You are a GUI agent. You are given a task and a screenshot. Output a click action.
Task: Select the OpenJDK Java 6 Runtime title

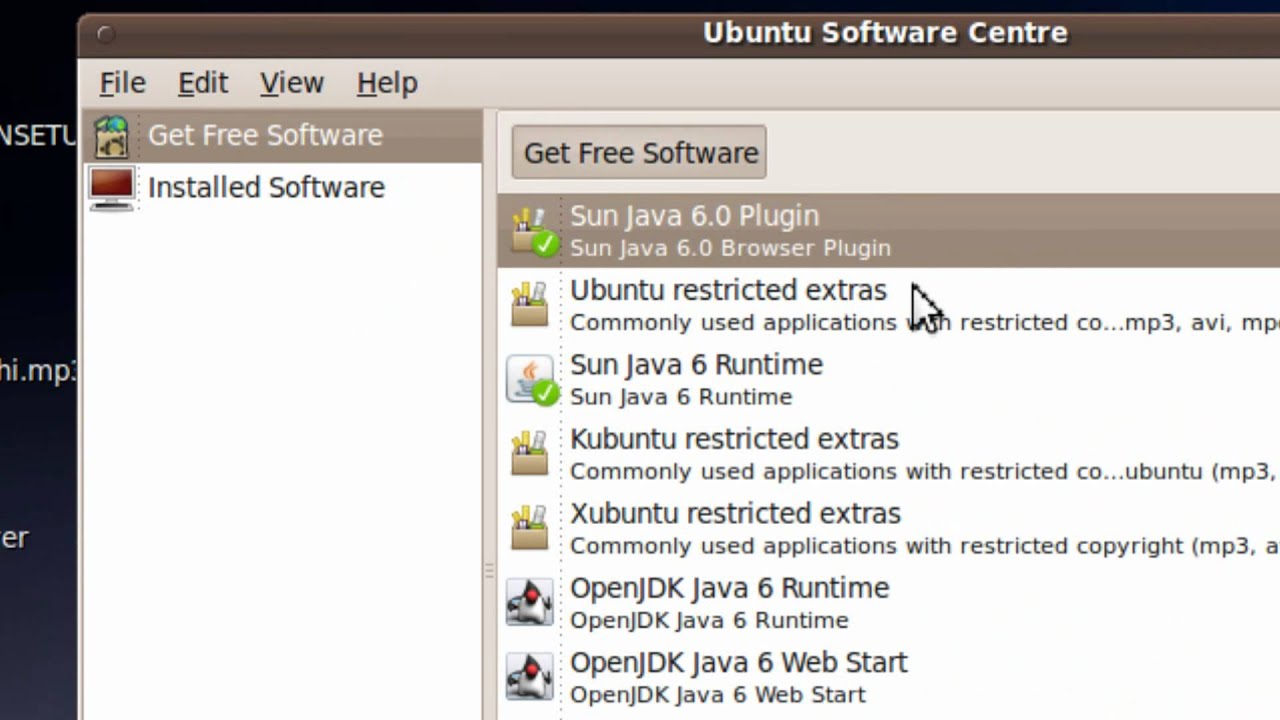(x=729, y=588)
